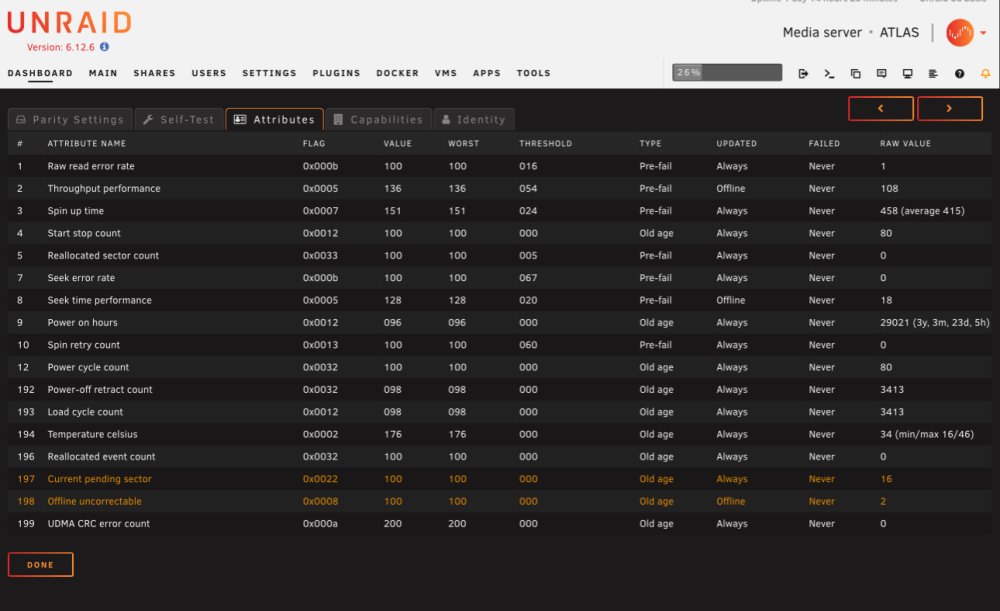Open the terminal icon
This screenshot has width=1000, height=611.
pos(829,73)
